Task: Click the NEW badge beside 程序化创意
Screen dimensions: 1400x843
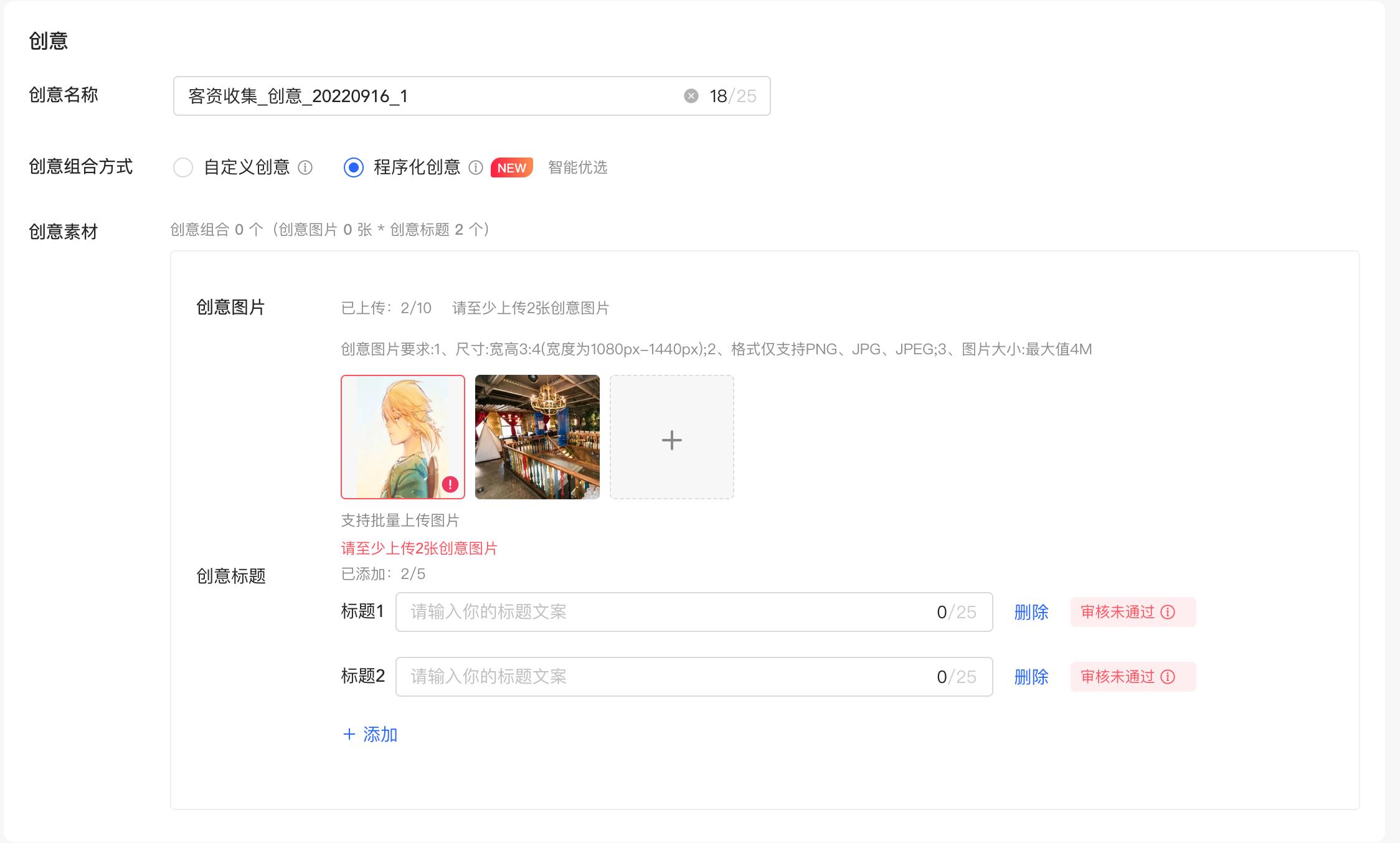Action: pyautogui.click(x=511, y=167)
